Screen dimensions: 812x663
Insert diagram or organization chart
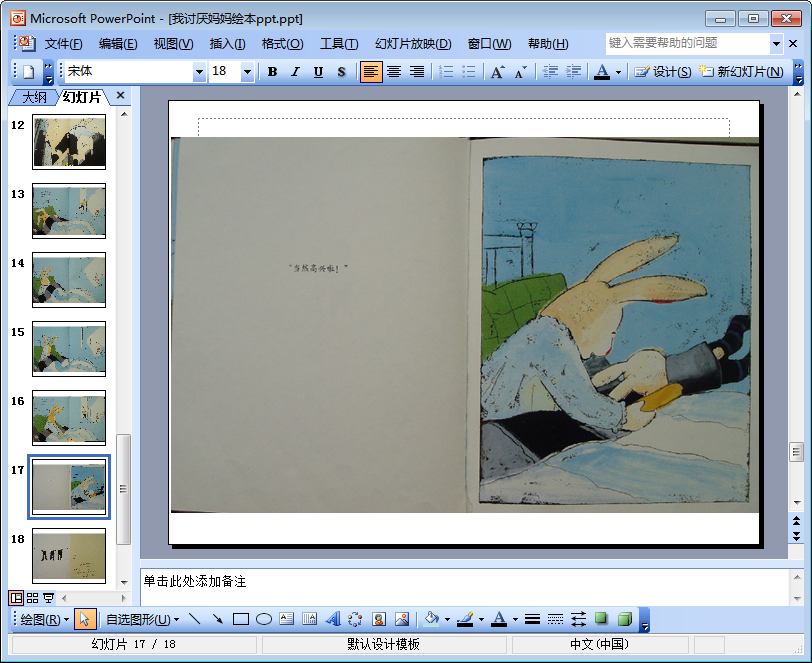pyautogui.click(x=355, y=619)
